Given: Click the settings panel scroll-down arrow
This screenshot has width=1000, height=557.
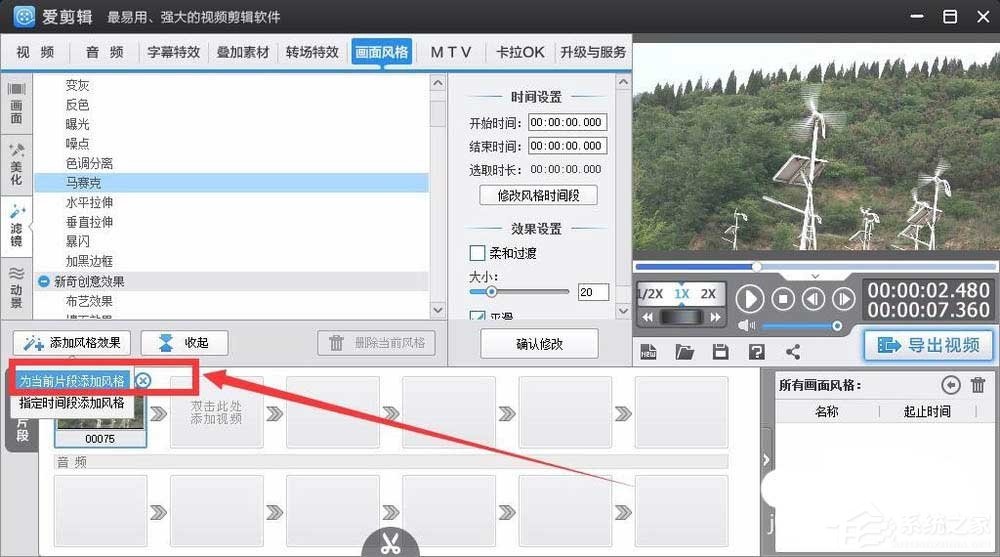Looking at the screenshot, I should [624, 311].
